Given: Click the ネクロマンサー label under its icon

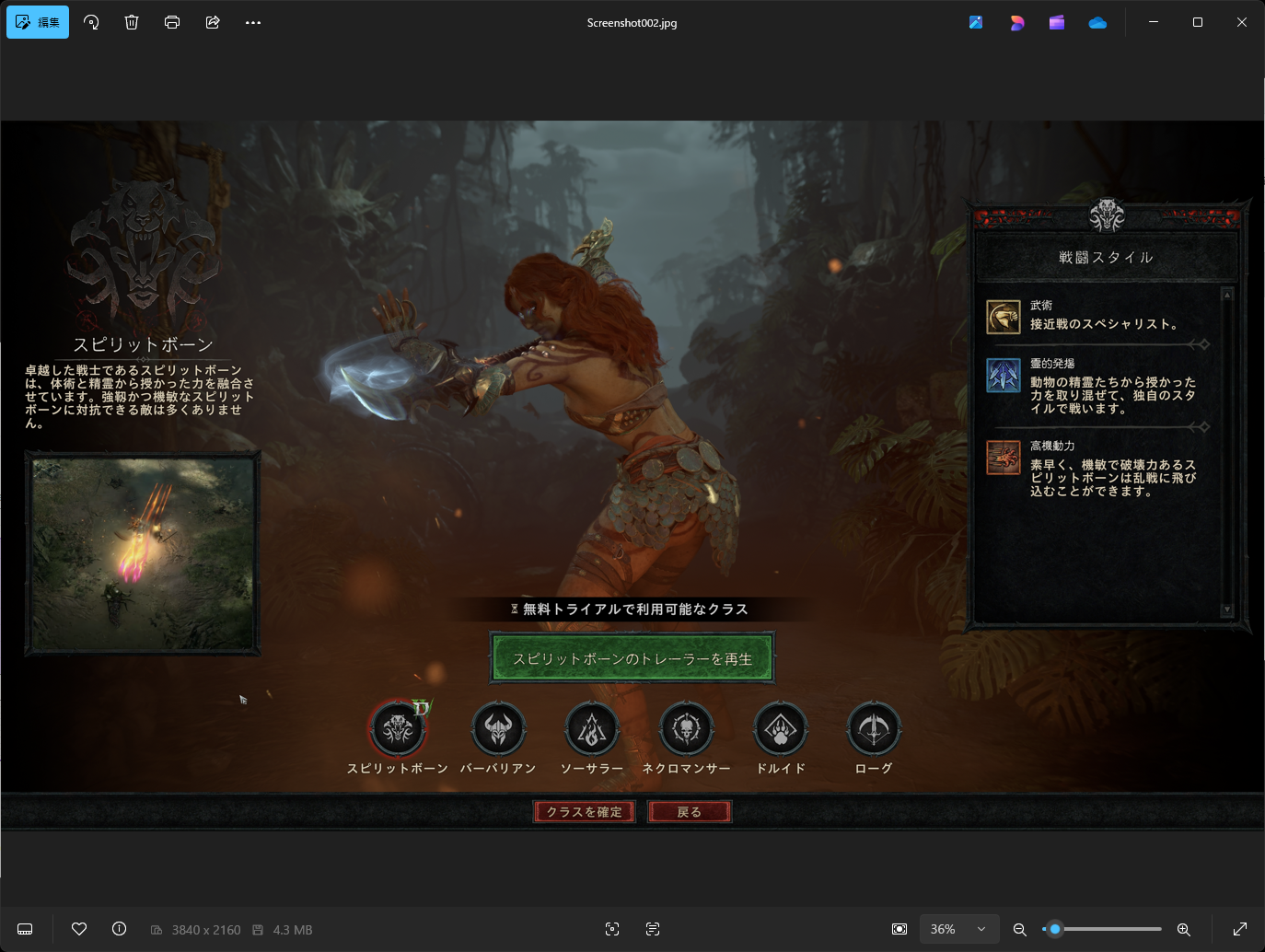Looking at the screenshot, I should click(x=686, y=769).
